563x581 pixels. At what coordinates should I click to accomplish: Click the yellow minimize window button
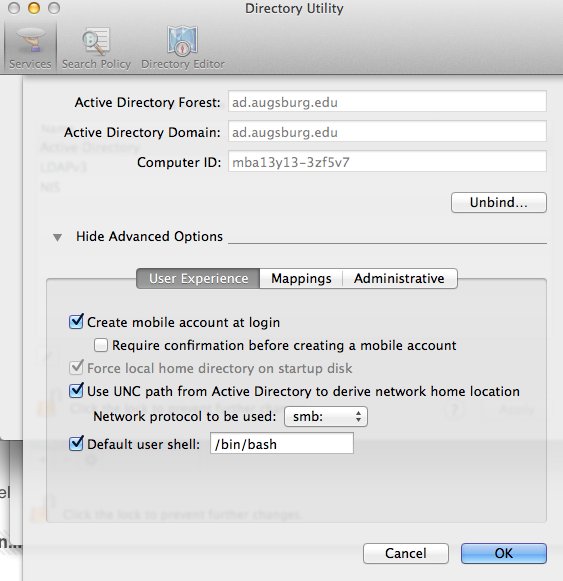pyautogui.click(x=34, y=8)
